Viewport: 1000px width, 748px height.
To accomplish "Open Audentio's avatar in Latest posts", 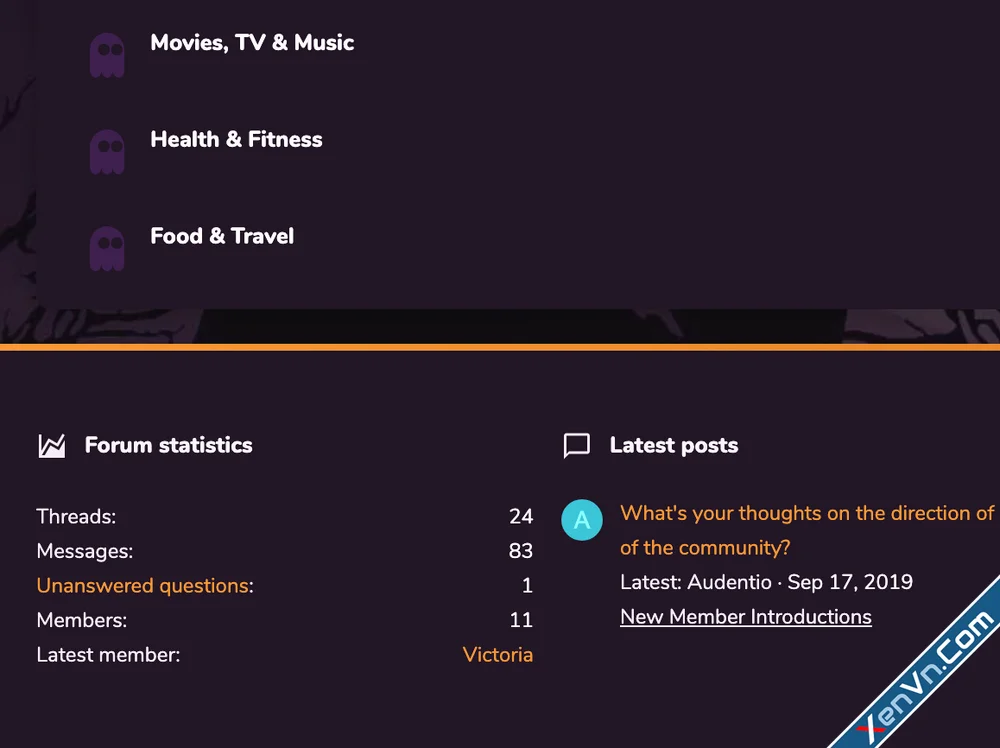I will point(582,520).
